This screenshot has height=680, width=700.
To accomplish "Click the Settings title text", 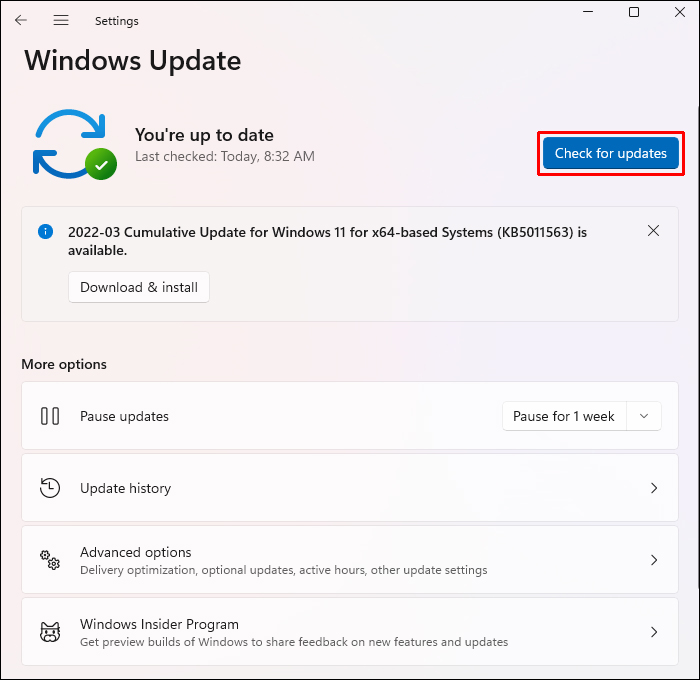I will (117, 21).
